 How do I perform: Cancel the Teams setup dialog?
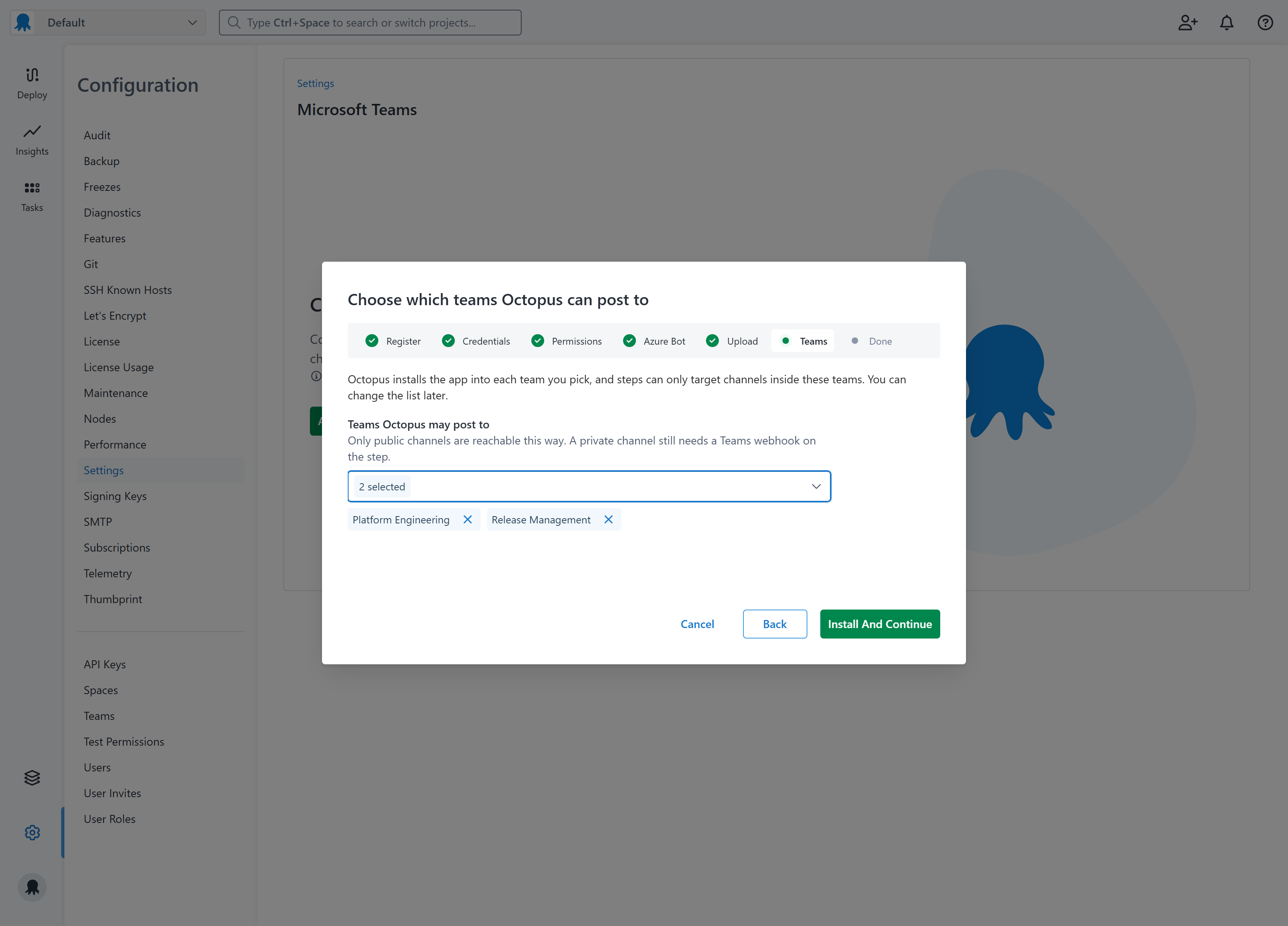[x=697, y=624]
